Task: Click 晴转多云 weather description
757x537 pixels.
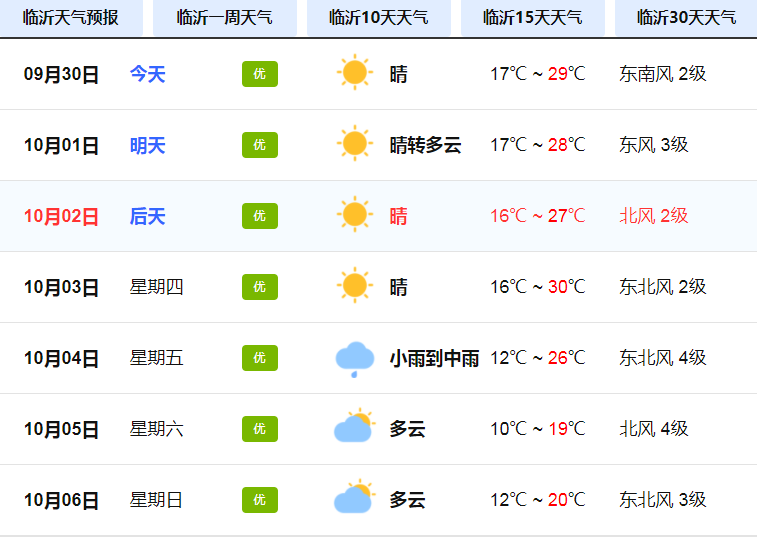Action: (425, 145)
